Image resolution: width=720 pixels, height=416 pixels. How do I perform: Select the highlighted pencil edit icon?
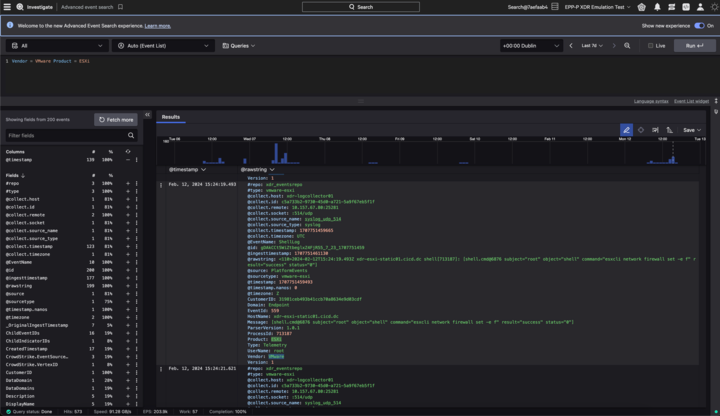coord(626,130)
